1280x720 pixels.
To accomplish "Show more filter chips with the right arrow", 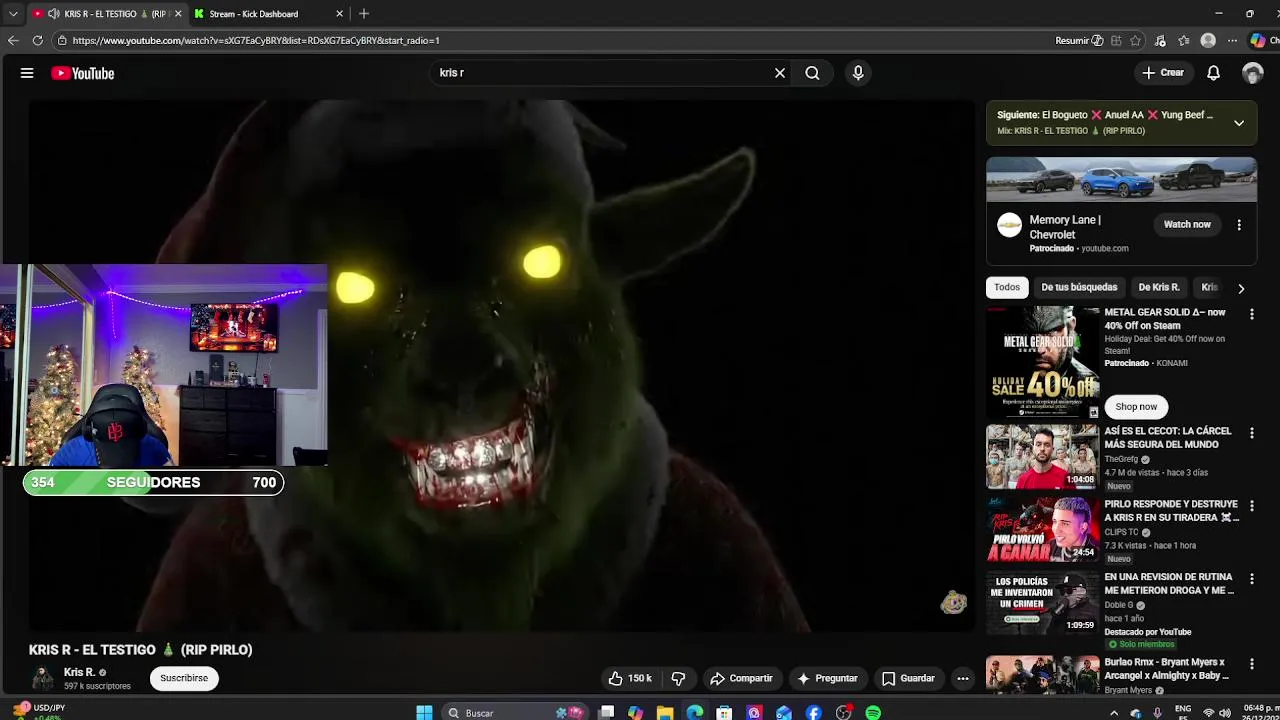I will click(1241, 289).
